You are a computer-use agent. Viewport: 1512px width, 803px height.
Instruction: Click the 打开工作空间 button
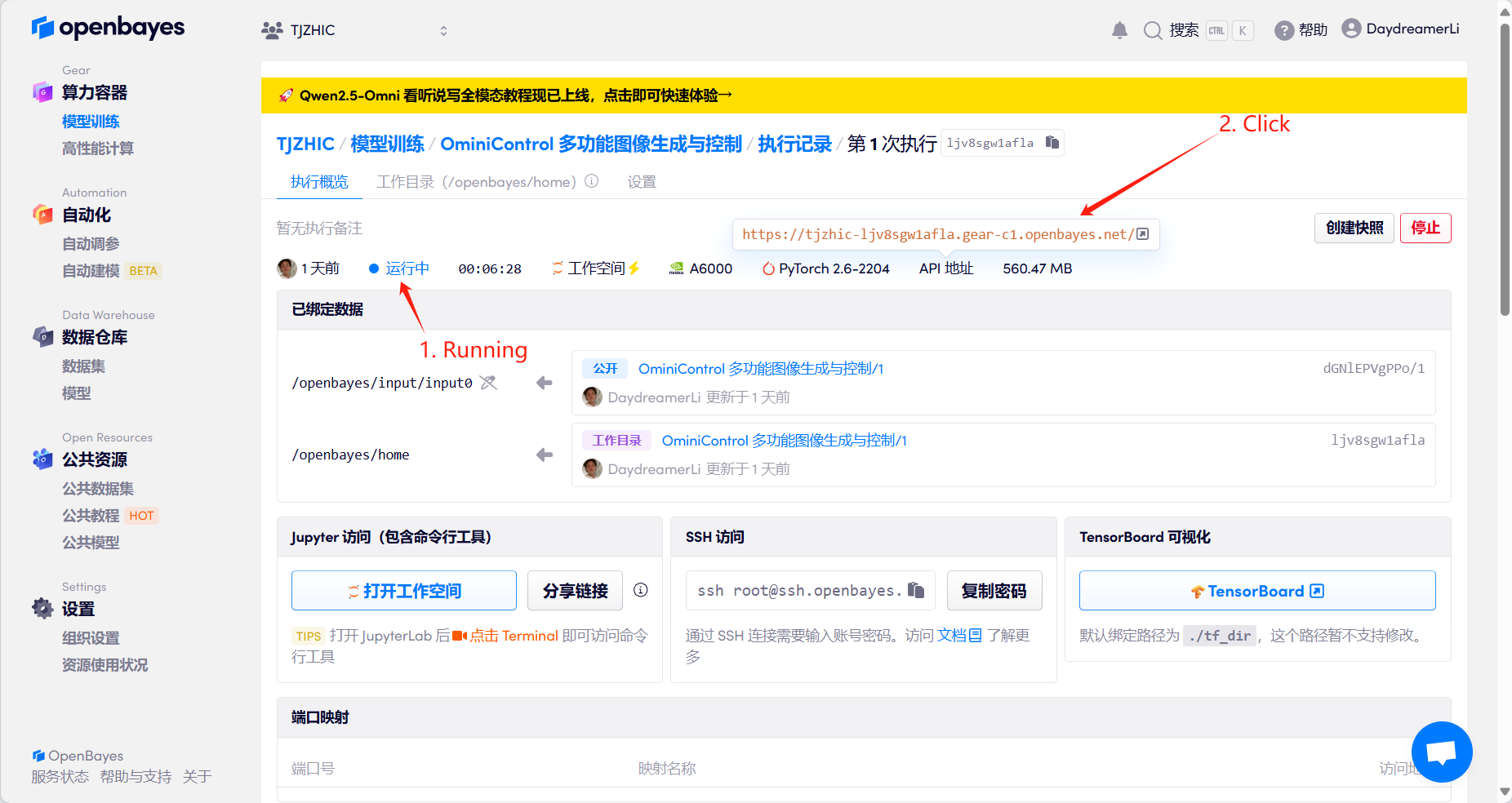[404, 591]
